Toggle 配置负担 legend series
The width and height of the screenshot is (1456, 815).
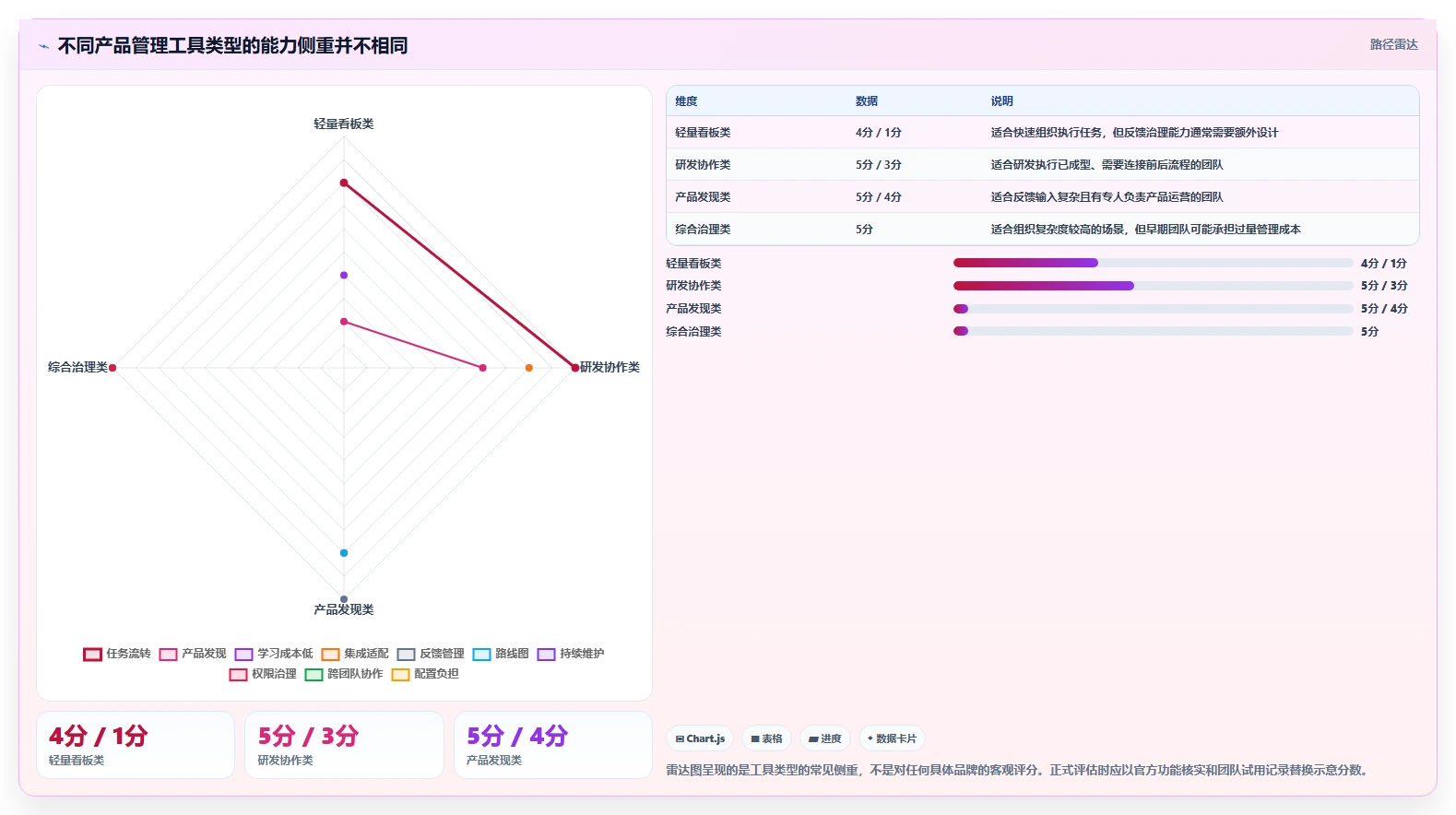click(x=425, y=674)
